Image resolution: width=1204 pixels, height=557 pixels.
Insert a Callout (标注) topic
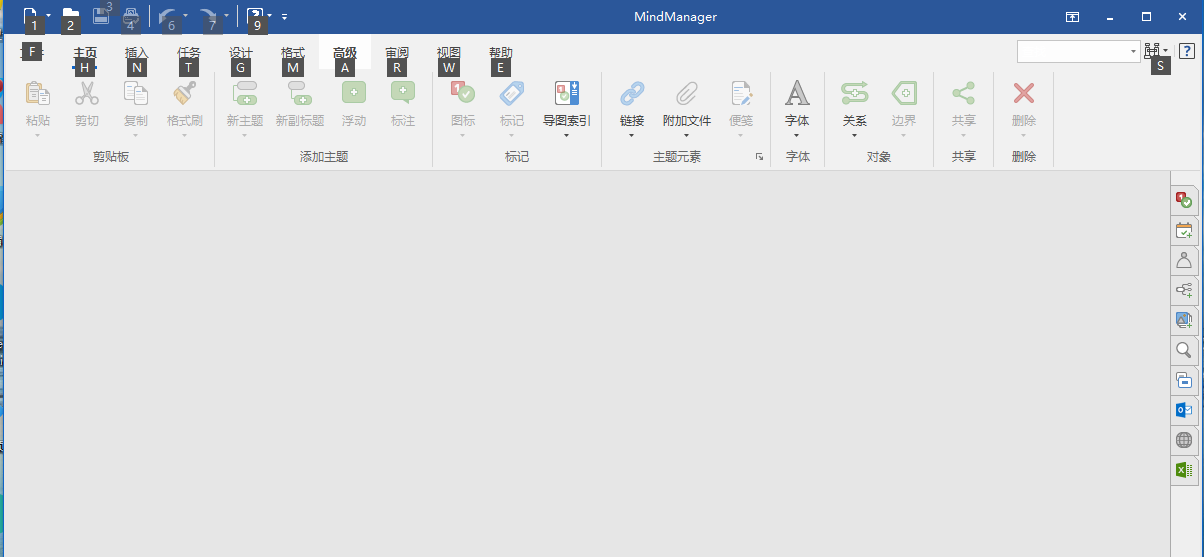pos(403,94)
